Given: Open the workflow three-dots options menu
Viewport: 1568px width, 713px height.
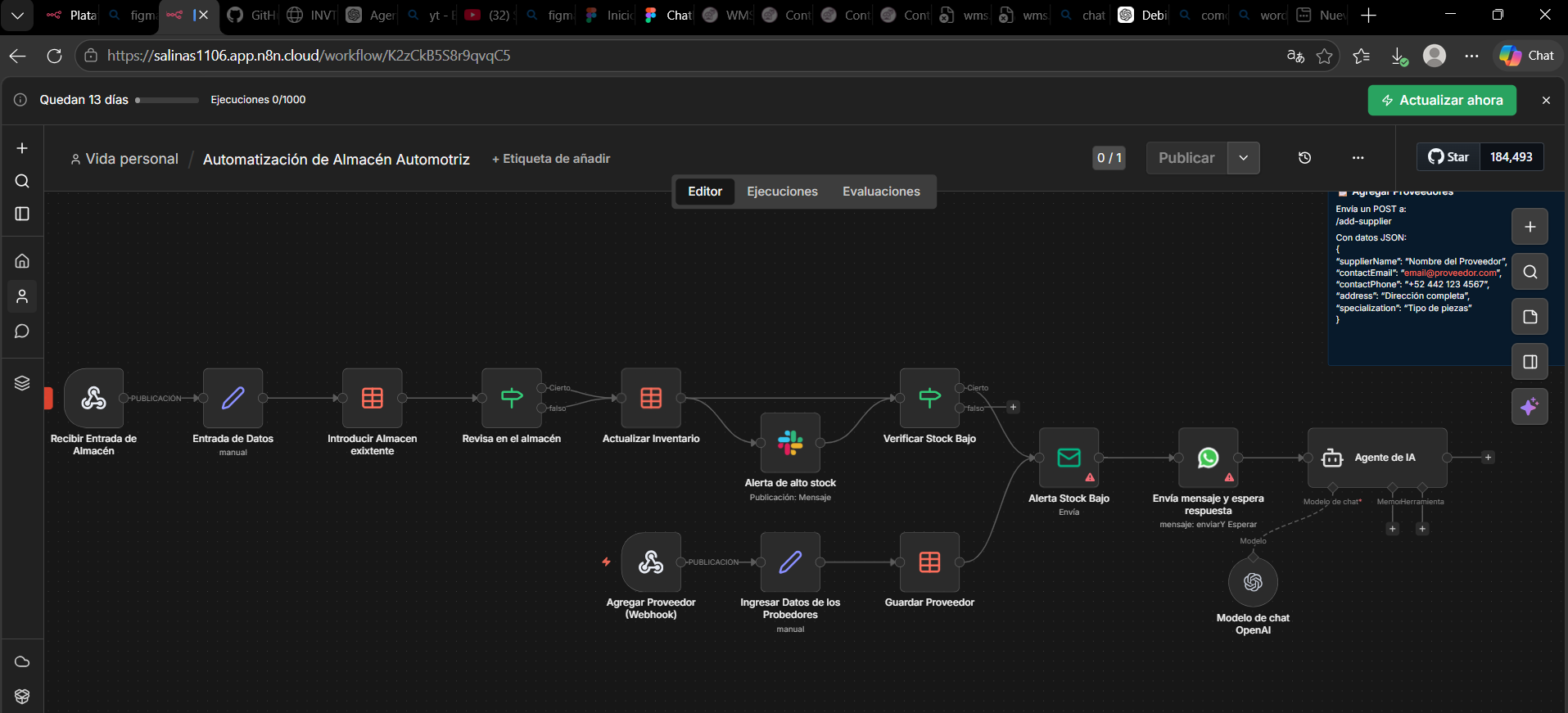Looking at the screenshot, I should (1358, 158).
